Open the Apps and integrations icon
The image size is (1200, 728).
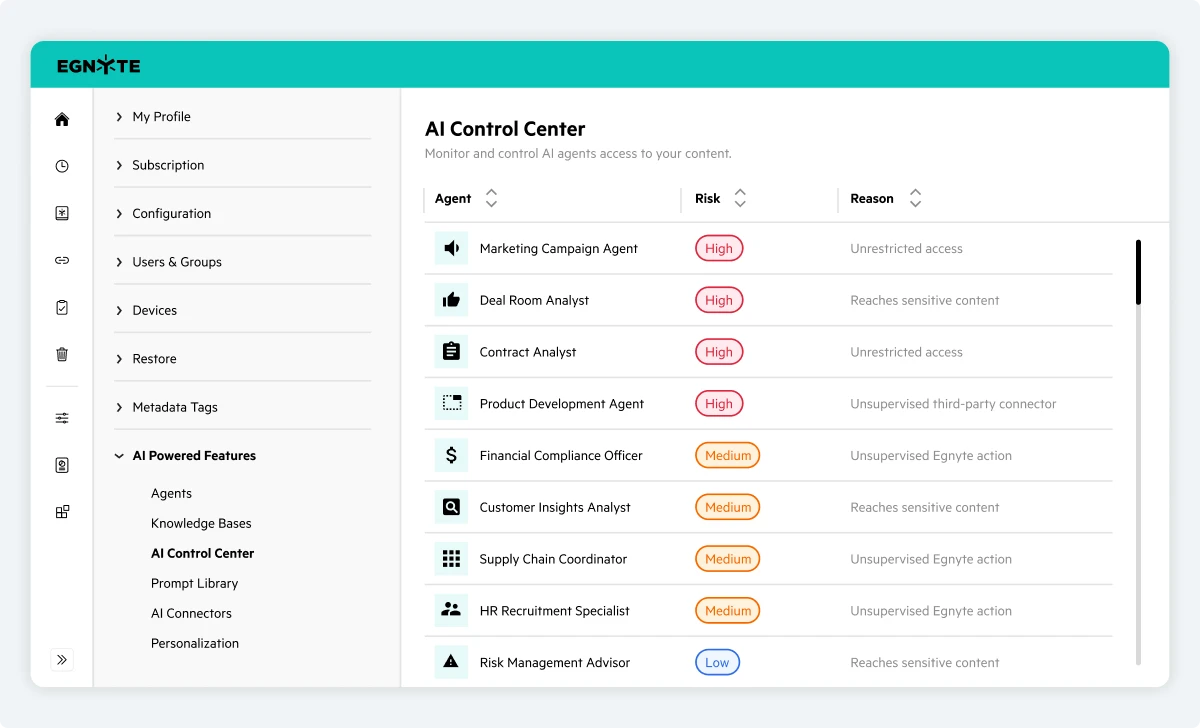62,512
